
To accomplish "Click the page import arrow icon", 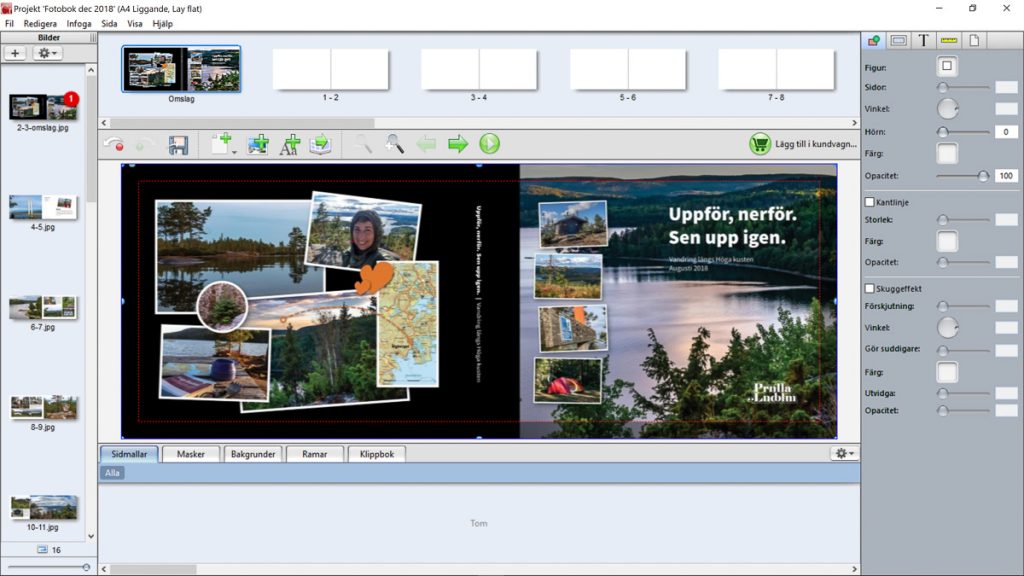I will tap(321, 144).
